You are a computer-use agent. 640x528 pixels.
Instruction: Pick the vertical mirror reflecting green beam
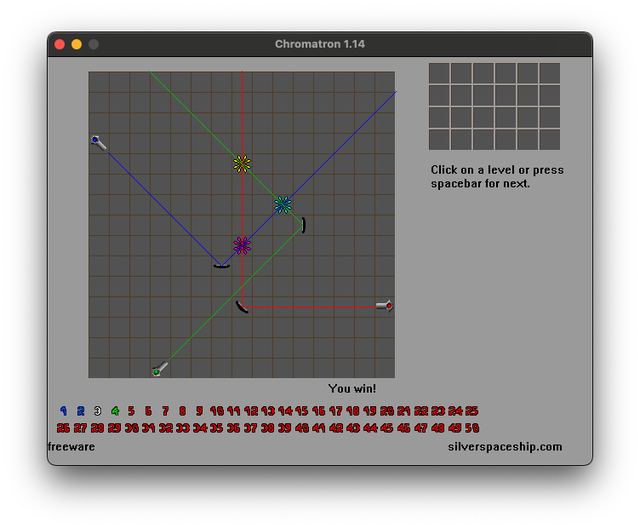pyautogui.click(x=303, y=225)
